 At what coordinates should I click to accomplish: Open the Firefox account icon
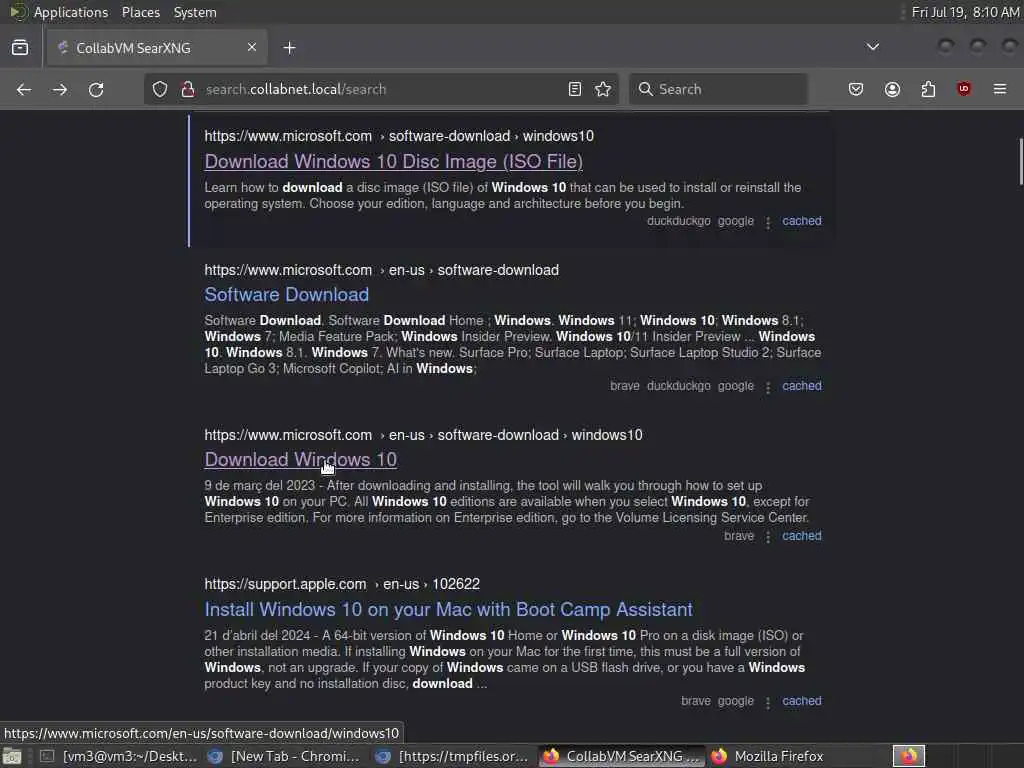[892, 89]
